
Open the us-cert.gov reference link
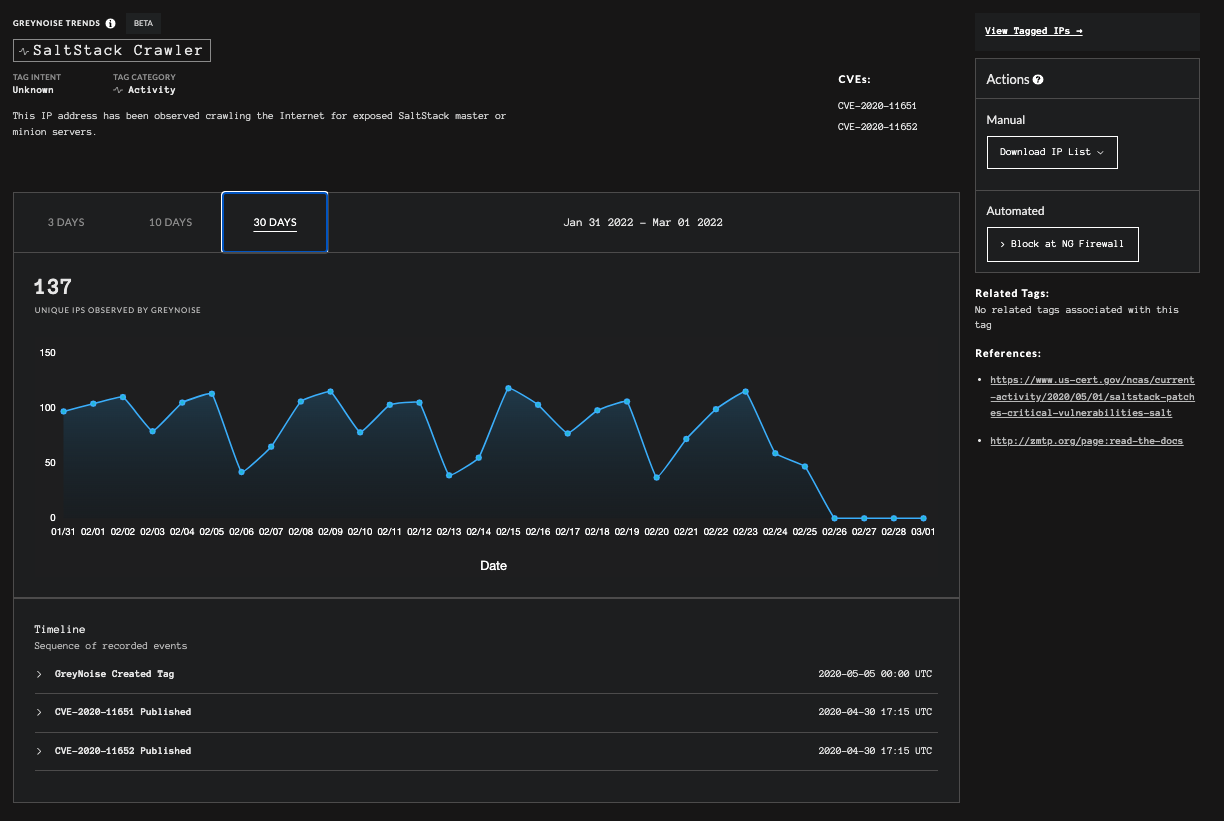pos(1091,396)
